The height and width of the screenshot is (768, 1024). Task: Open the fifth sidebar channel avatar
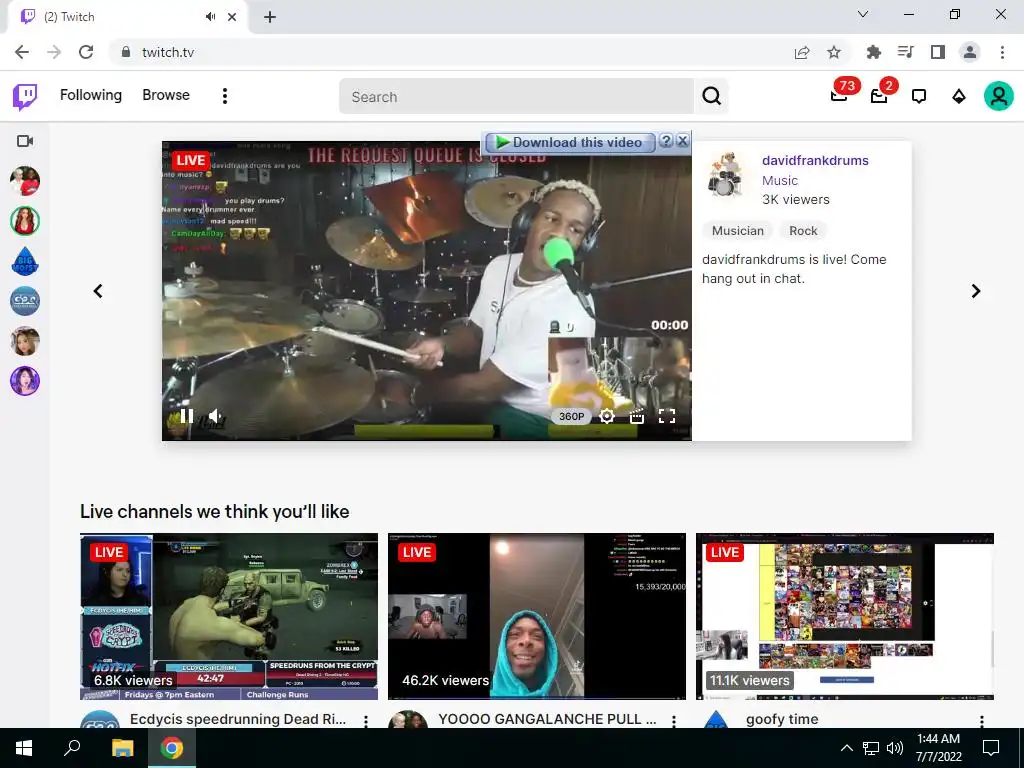[25, 341]
